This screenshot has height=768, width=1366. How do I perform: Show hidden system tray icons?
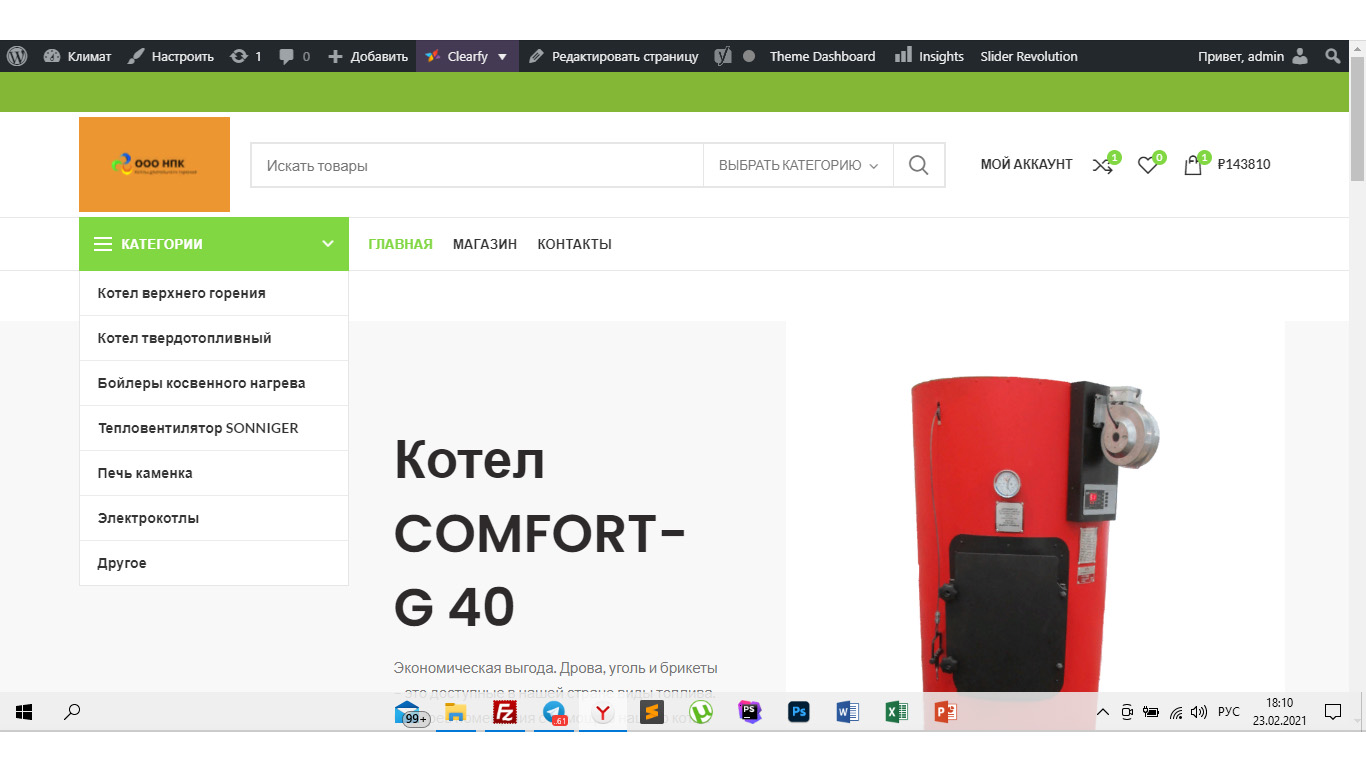(x=1103, y=712)
